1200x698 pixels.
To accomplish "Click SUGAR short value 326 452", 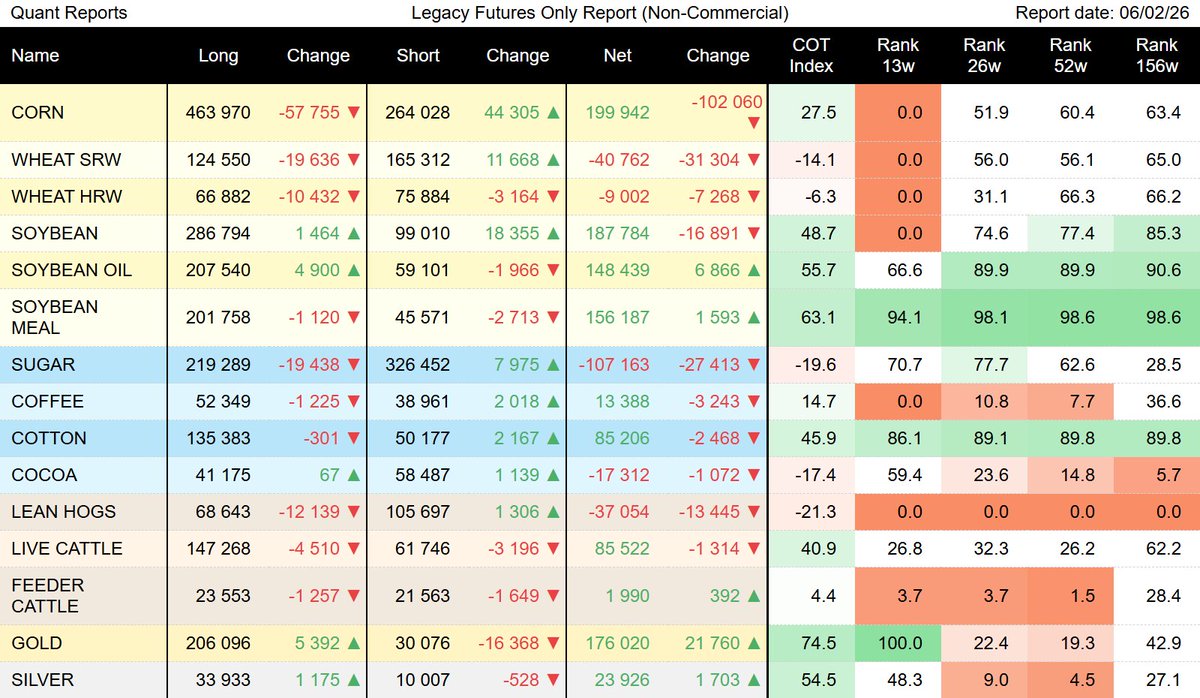I will 418,364.
